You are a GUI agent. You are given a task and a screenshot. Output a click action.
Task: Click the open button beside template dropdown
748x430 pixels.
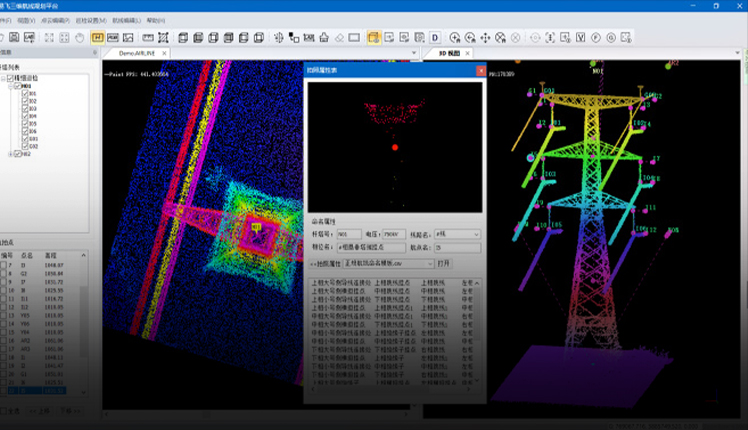444,263
